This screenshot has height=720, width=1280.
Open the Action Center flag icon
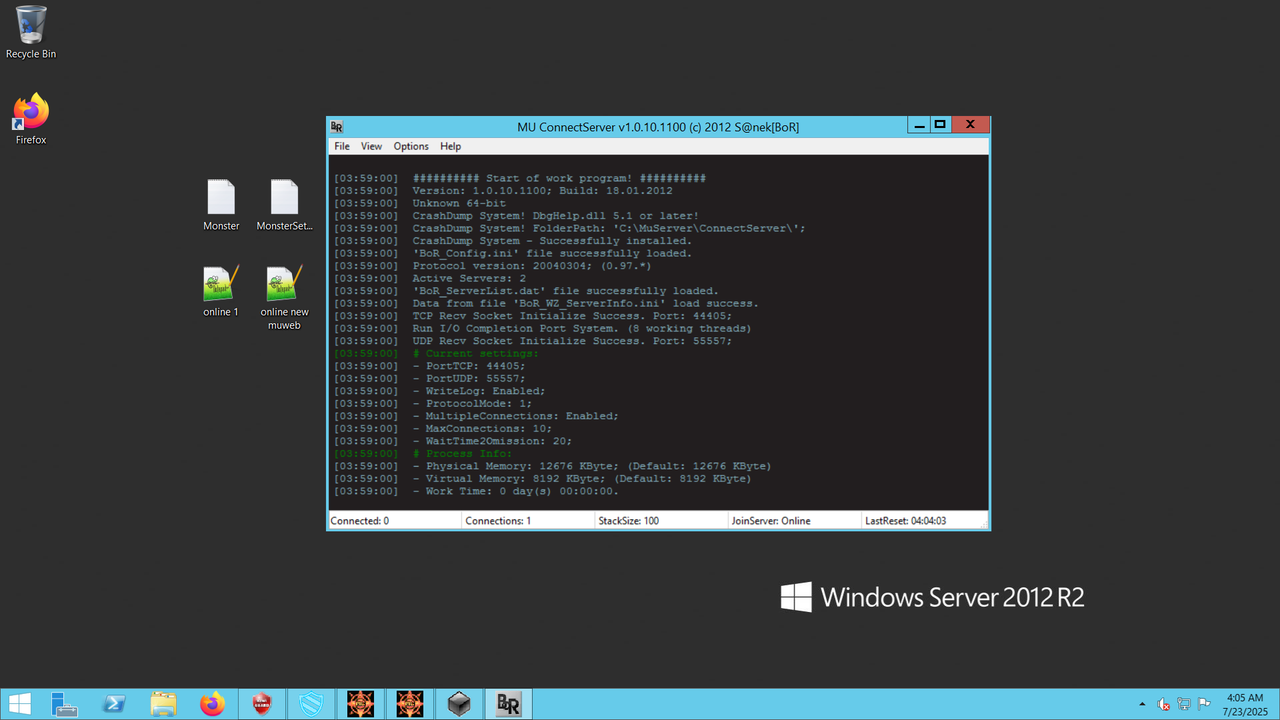point(1202,704)
